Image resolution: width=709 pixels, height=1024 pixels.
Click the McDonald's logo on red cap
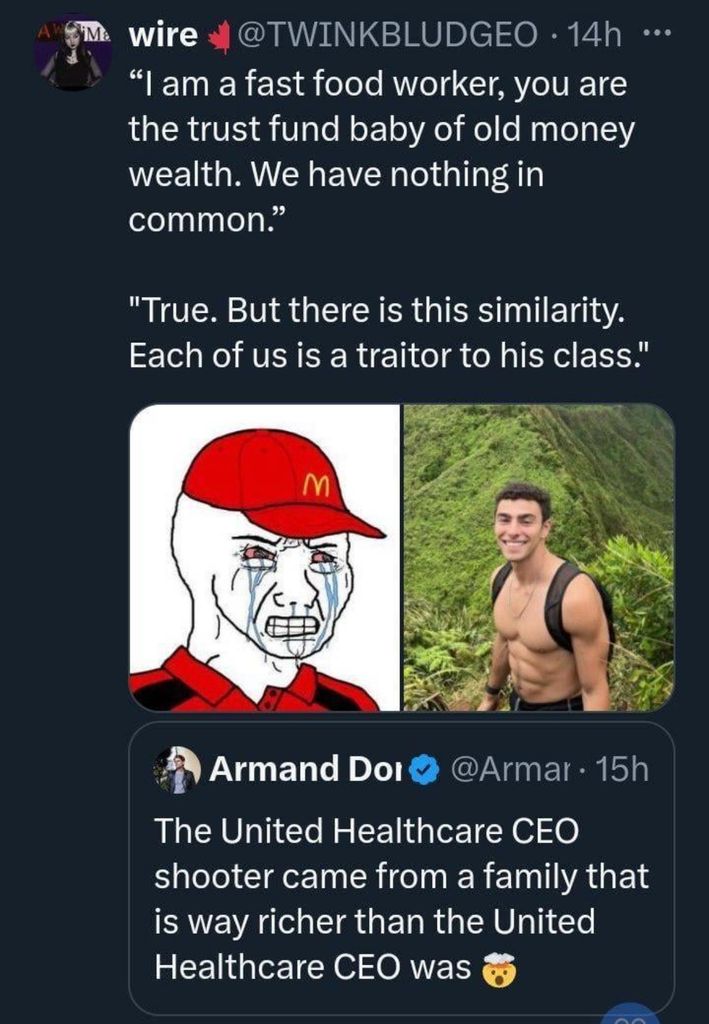click(x=313, y=482)
